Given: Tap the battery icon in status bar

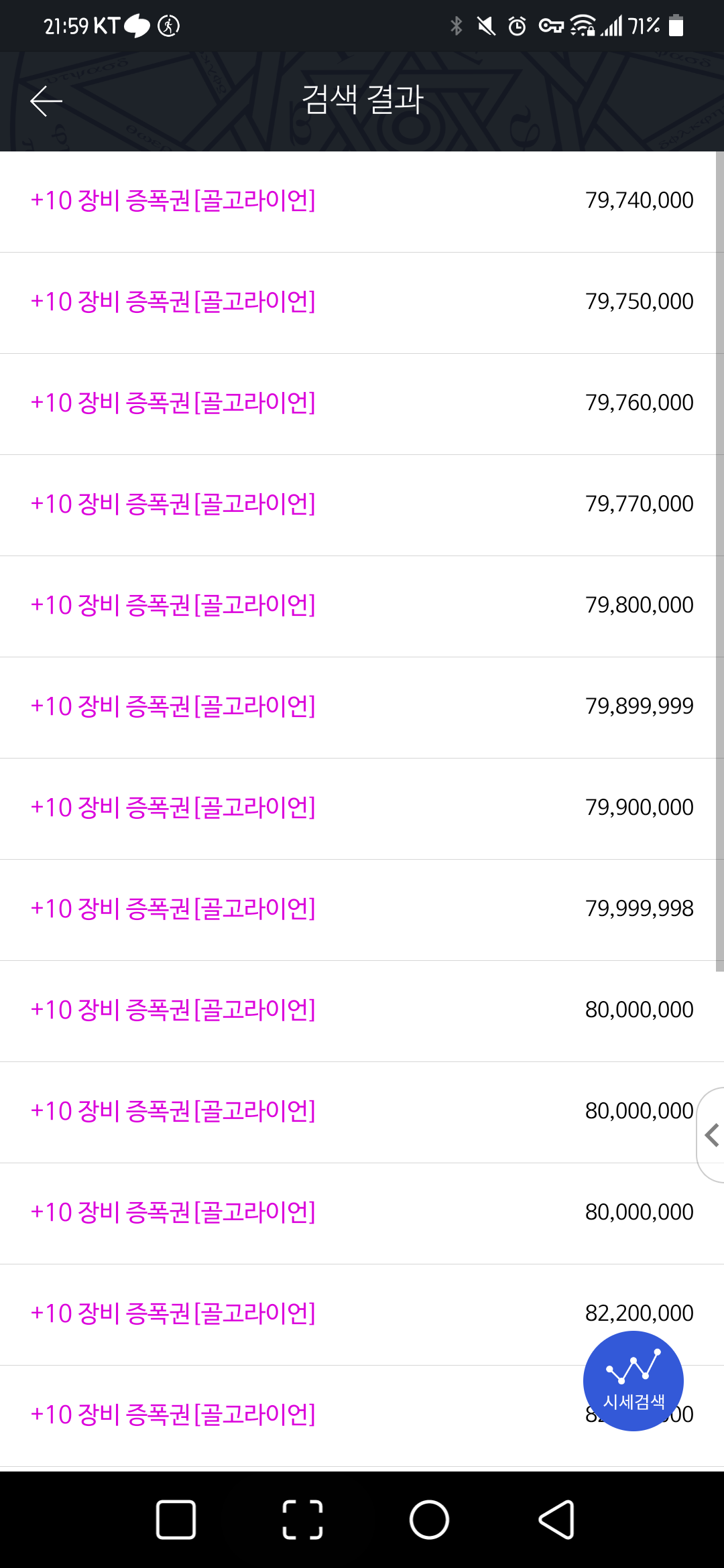Looking at the screenshot, I should pyautogui.click(x=676, y=26).
